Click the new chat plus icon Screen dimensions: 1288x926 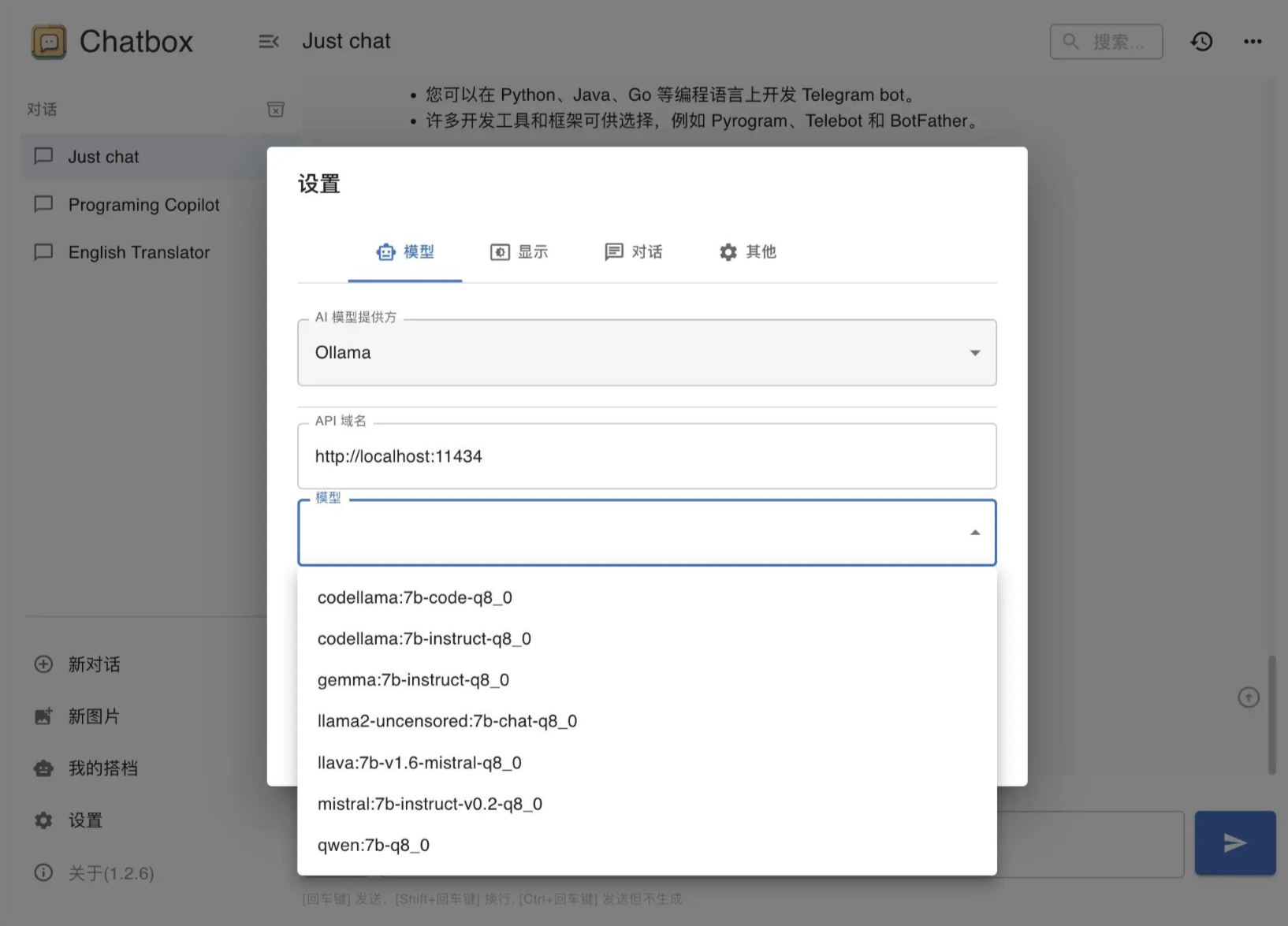point(43,664)
